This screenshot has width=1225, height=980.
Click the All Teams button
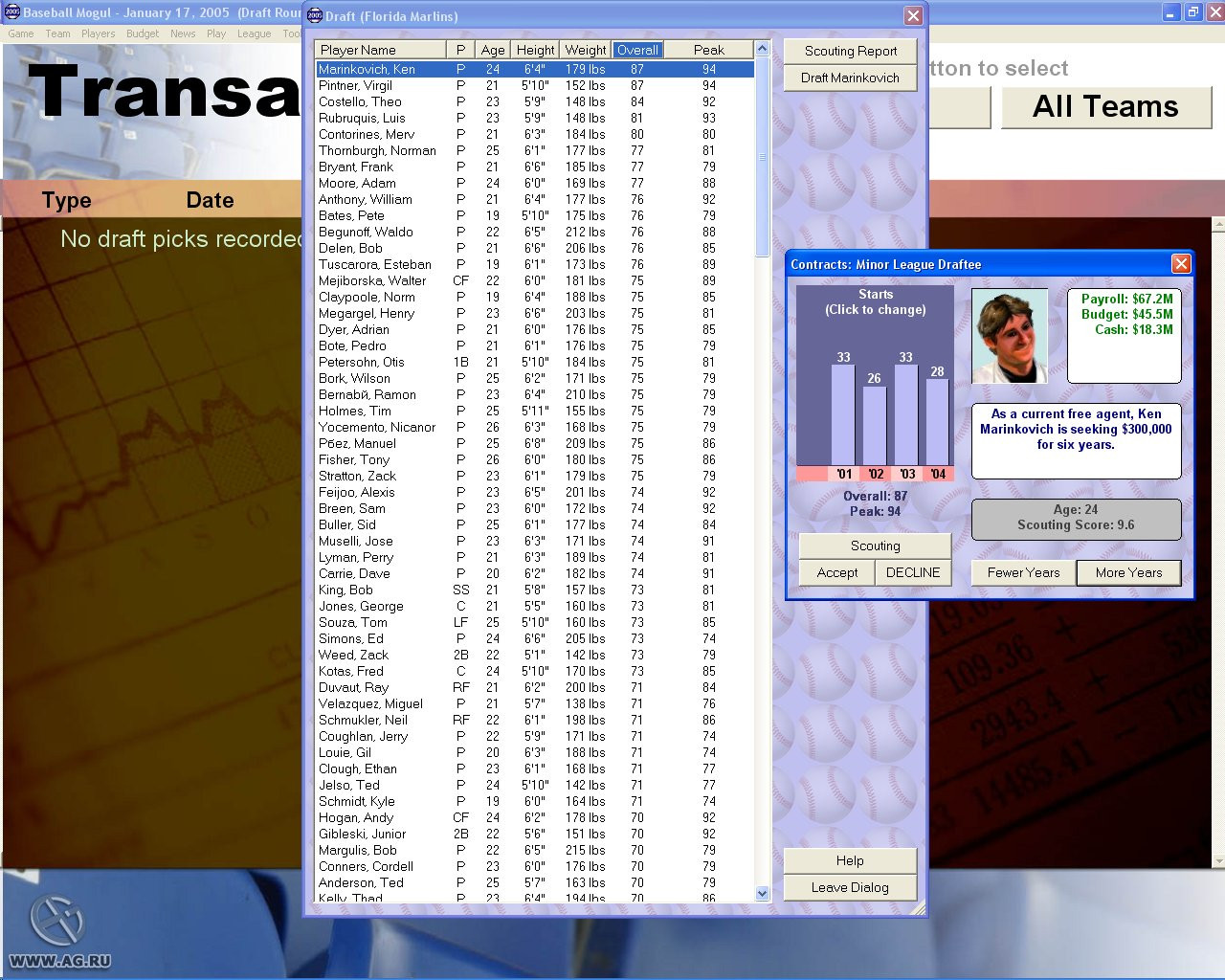[x=1106, y=106]
